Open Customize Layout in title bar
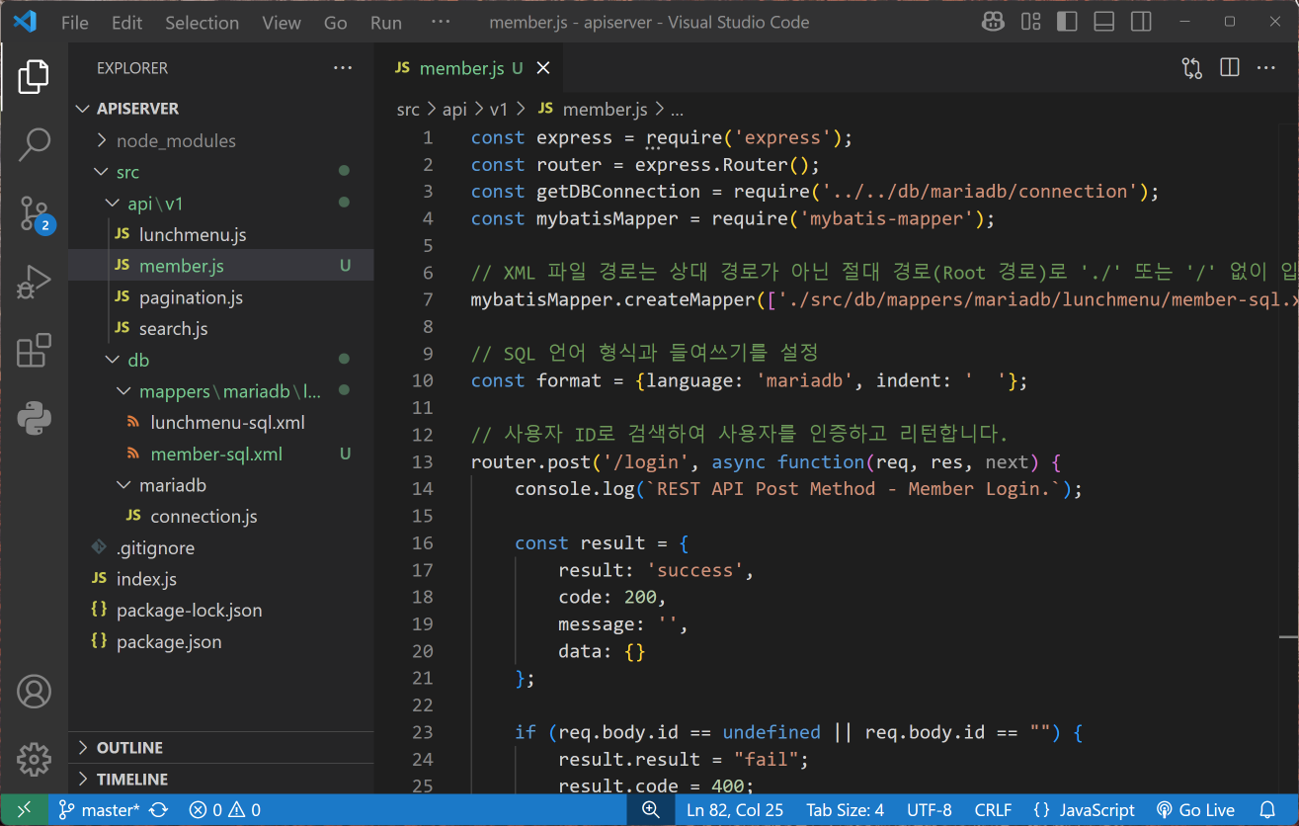The image size is (1299, 826). click(1031, 21)
